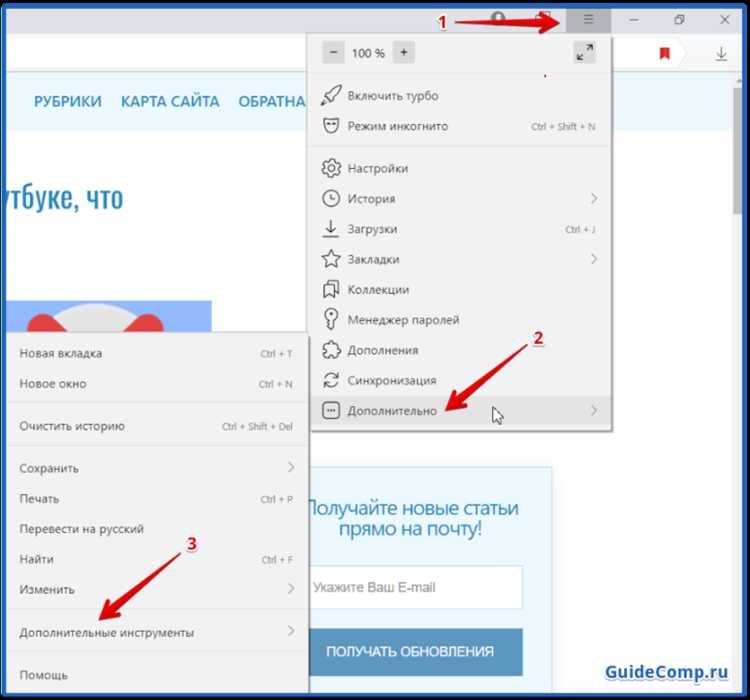The image size is (750, 700).
Task: Open the ОБРАТНА... site nav link
Action: (272, 101)
